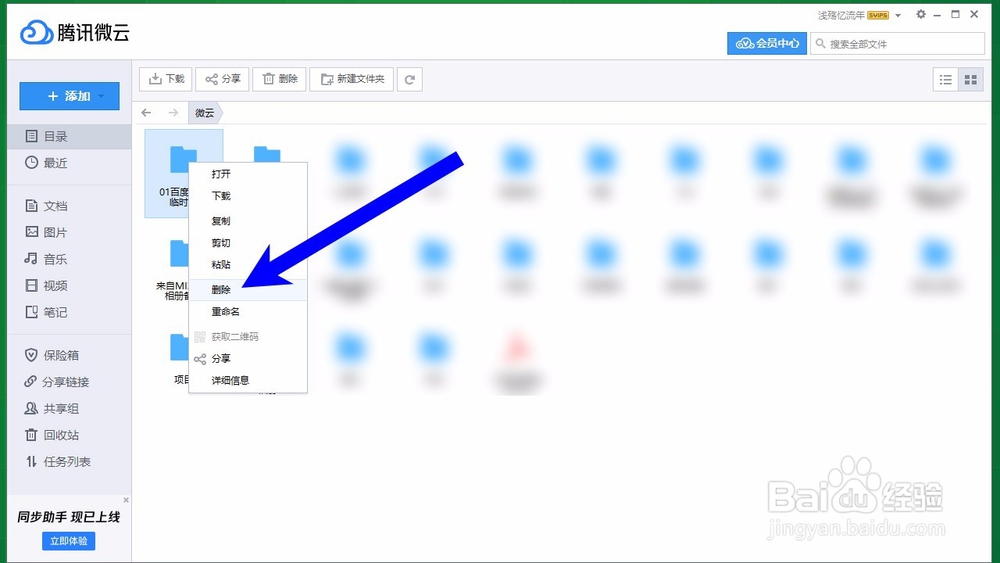
Task: Select the red PDF file thumbnail
Action: point(518,350)
